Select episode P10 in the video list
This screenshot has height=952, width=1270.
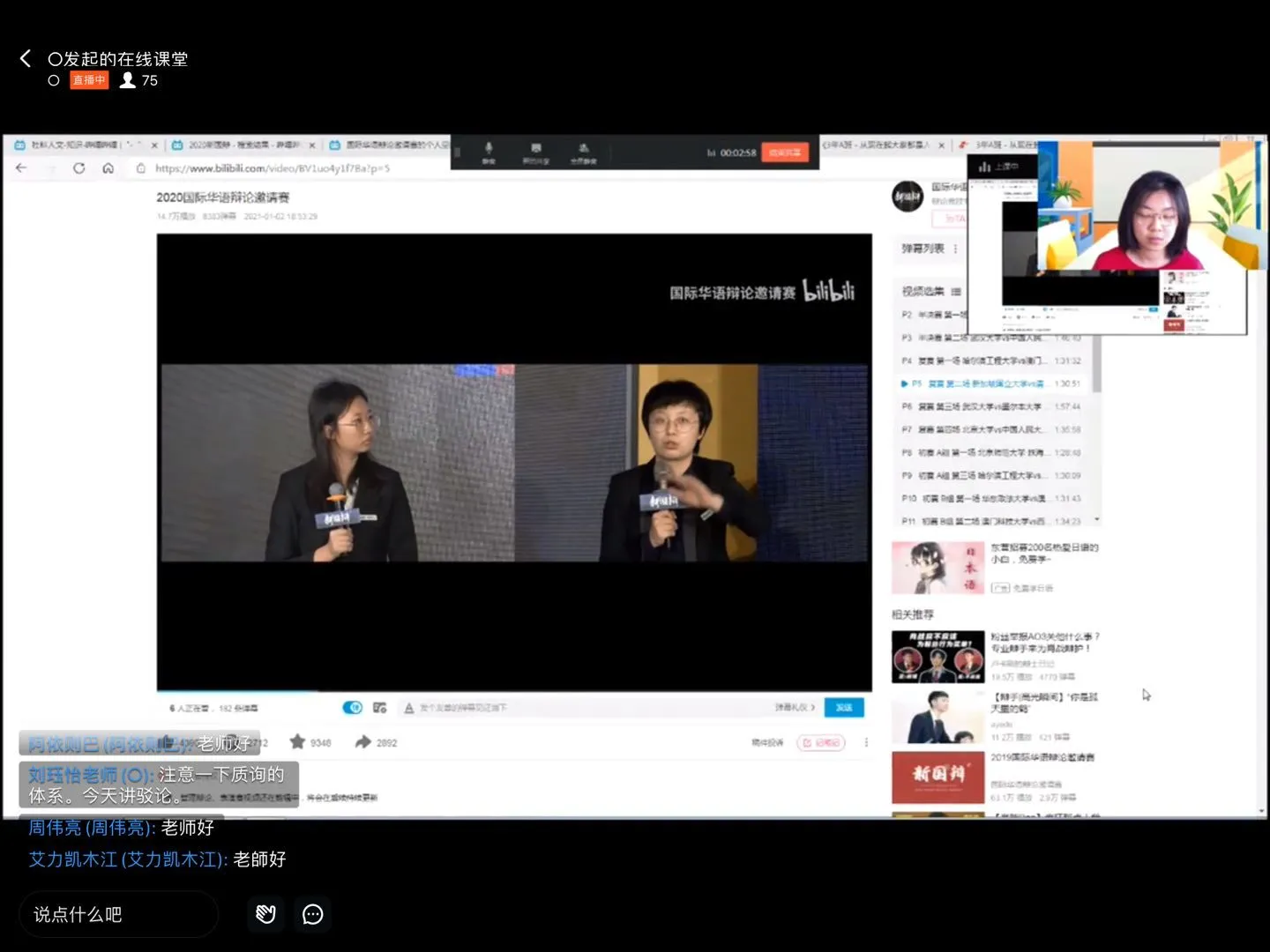(991, 498)
